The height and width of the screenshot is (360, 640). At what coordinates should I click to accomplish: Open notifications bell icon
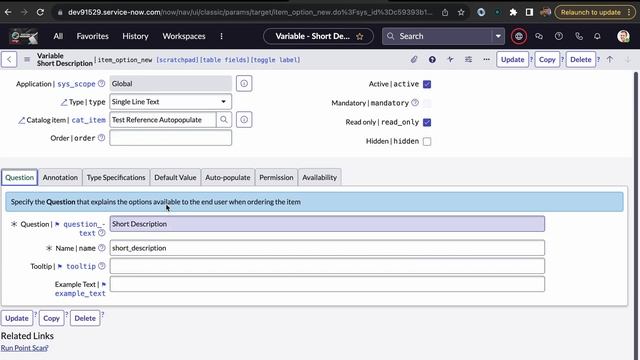tap(597, 36)
